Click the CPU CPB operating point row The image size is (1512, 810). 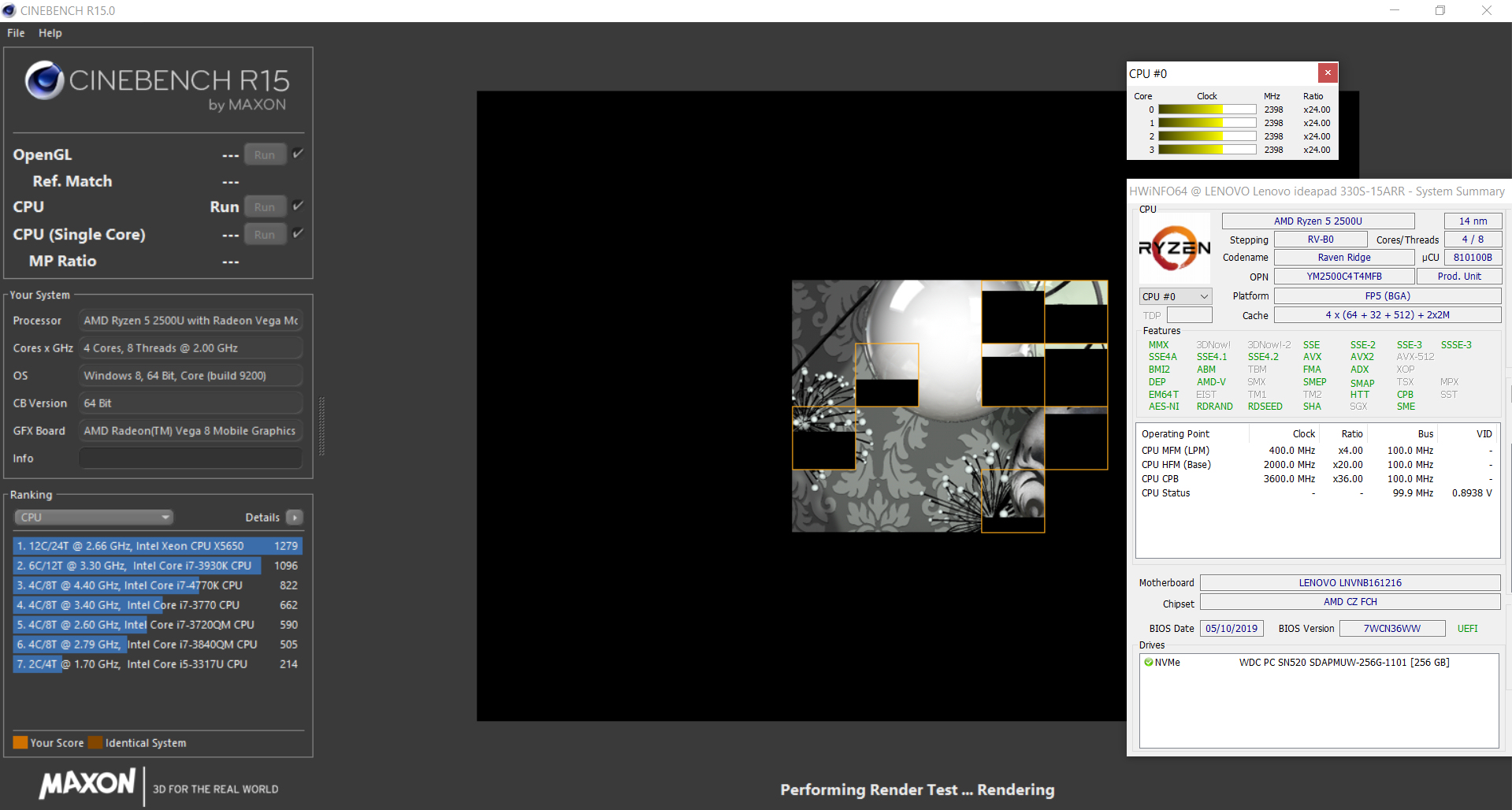click(x=1317, y=479)
